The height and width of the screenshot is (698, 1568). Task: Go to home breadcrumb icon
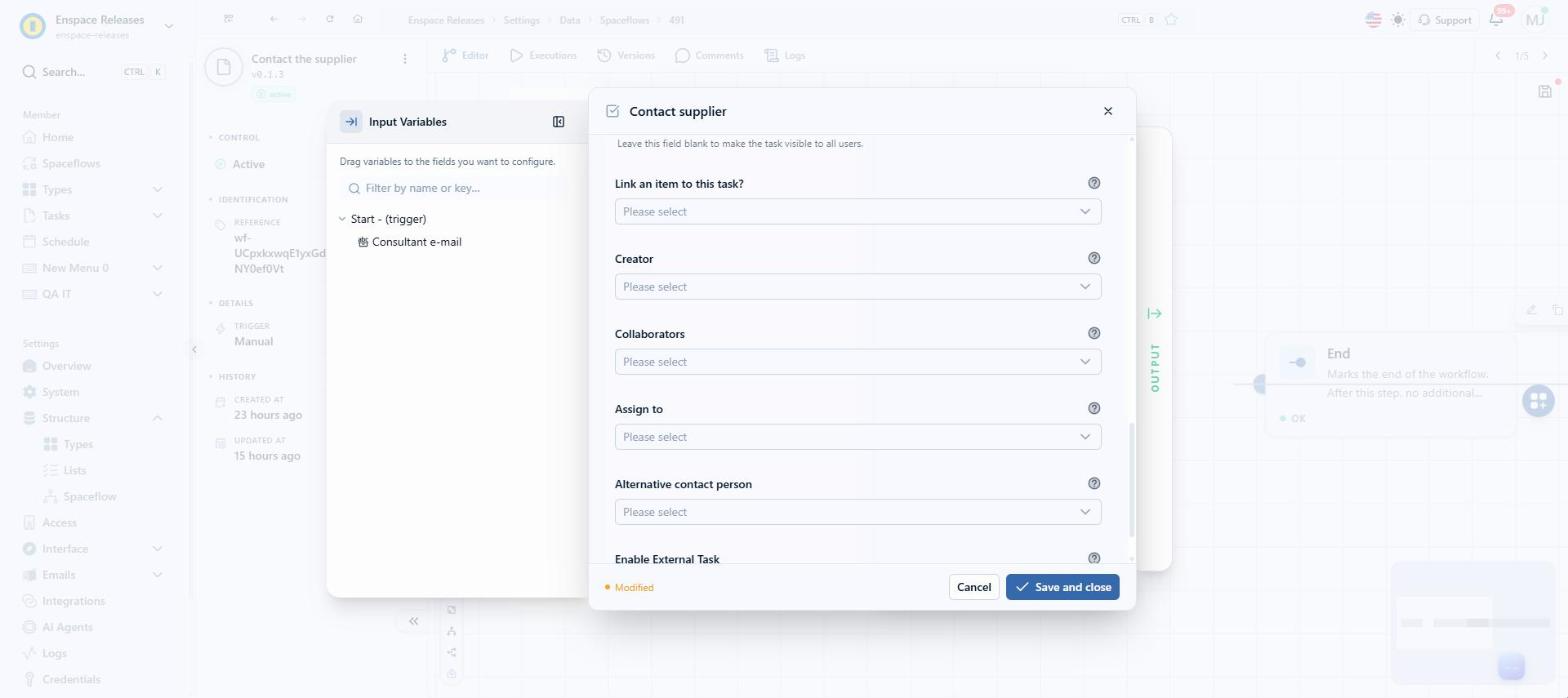coord(358,19)
